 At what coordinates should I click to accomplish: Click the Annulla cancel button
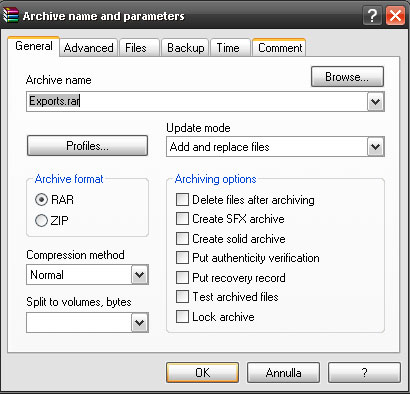click(283, 373)
